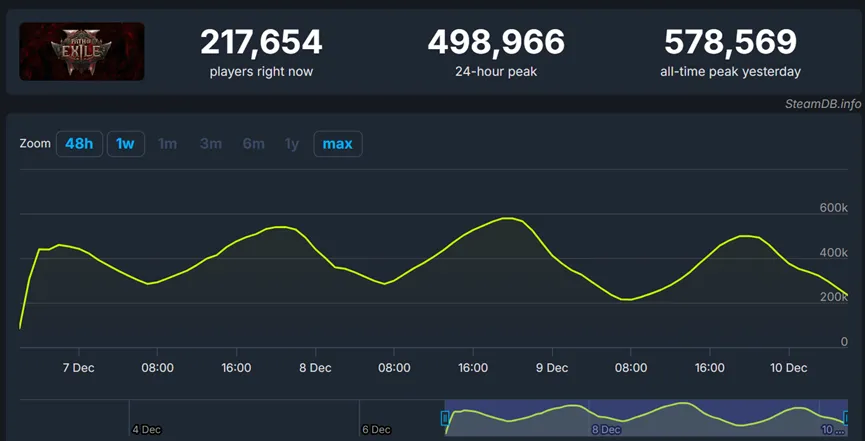Click the 400k y-axis label

pyautogui.click(x=834, y=253)
